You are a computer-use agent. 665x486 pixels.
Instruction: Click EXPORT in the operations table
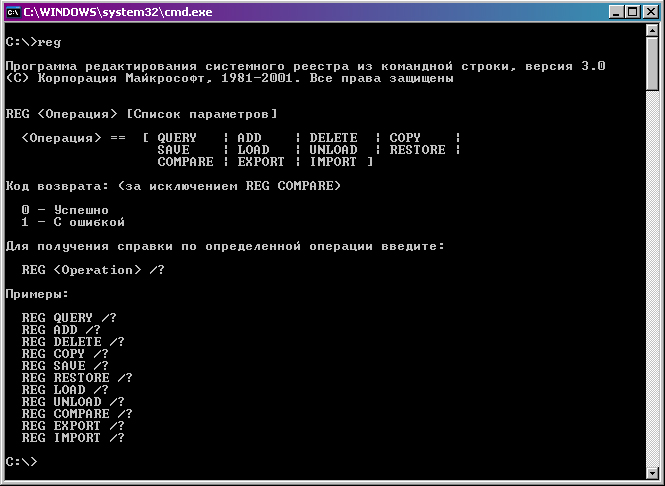click(261, 162)
